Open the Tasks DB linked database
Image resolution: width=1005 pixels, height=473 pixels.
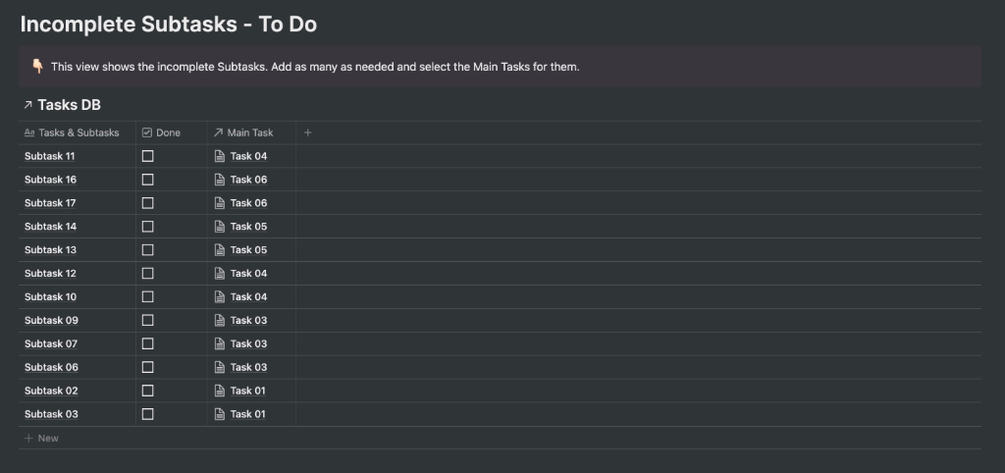pyautogui.click(x=69, y=105)
